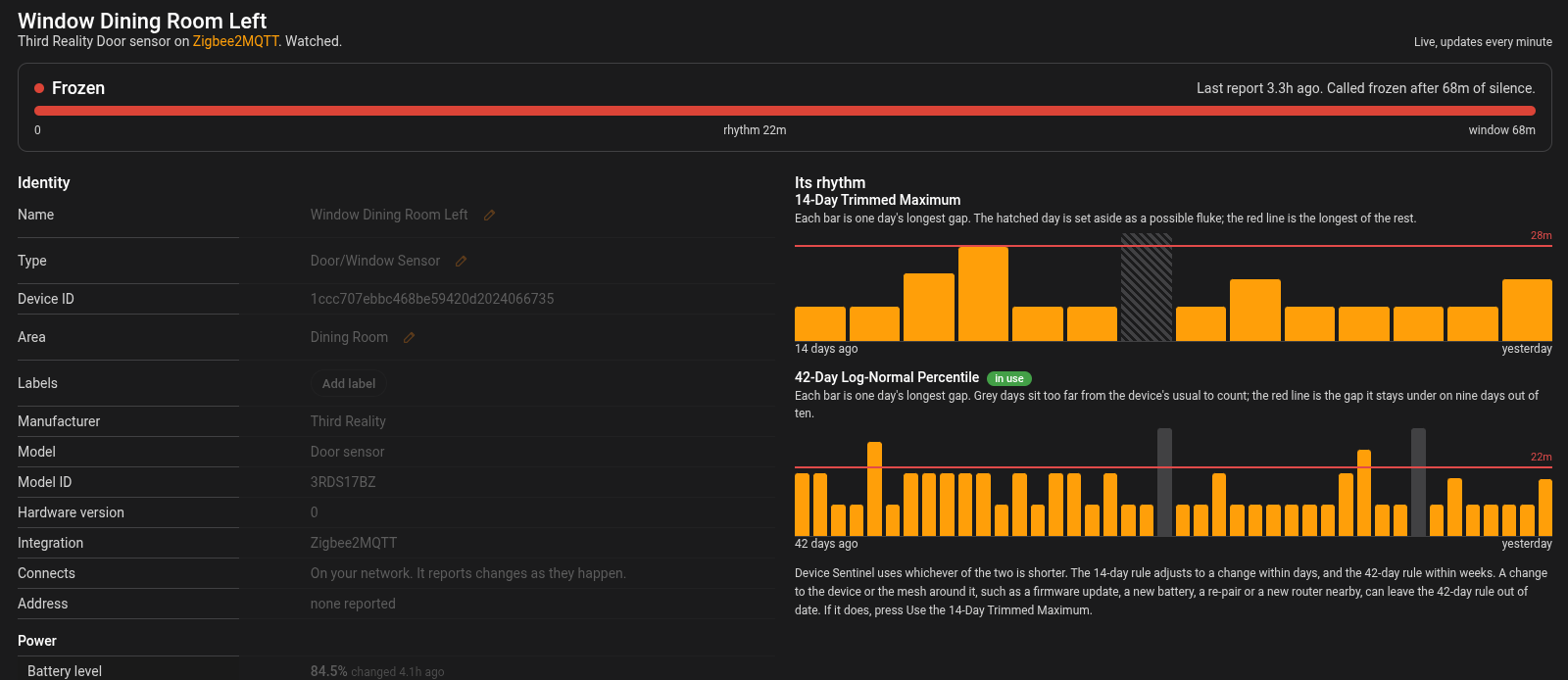The height and width of the screenshot is (680, 1568).
Task: Click the Connects description text
Action: click(468, 573)
